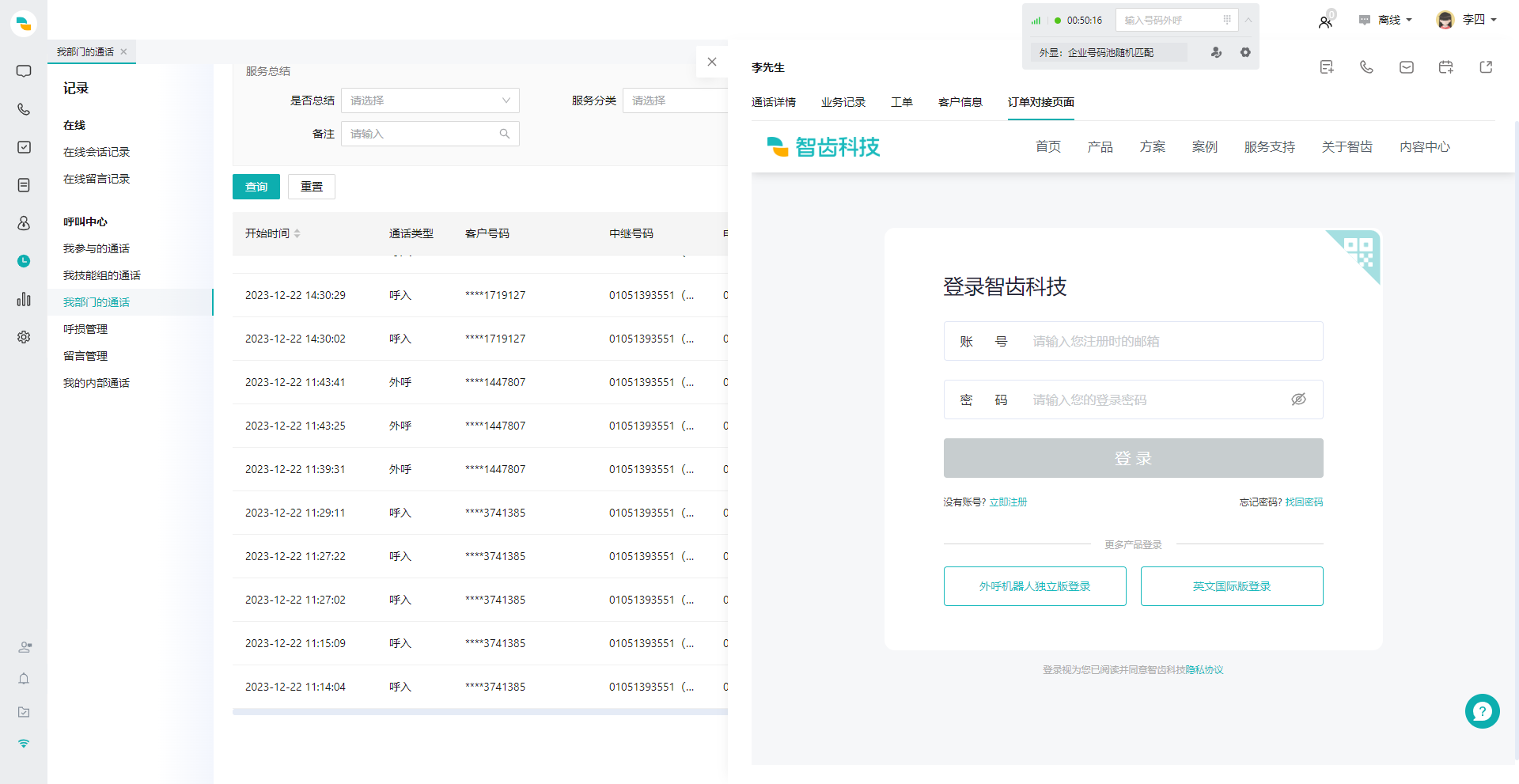Open the settings gear sidebar icon
The image size is (1519, 784).
[x=24, y=337]
